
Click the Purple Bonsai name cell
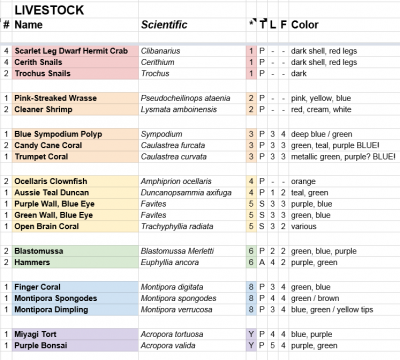tap(76, 345)
